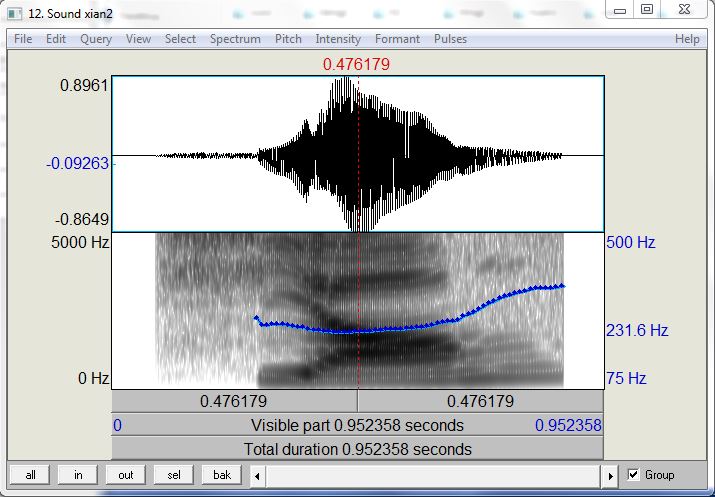Play the Total duration 0.952358 seconds bar

(x=358, y=449)
